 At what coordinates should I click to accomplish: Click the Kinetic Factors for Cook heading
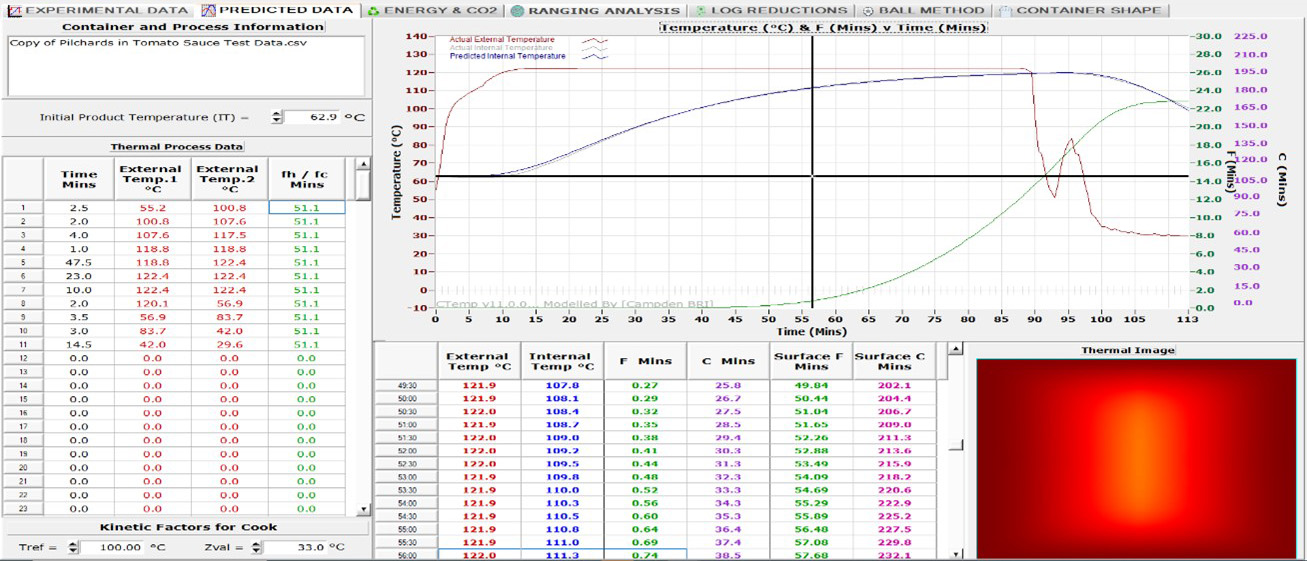188,527
